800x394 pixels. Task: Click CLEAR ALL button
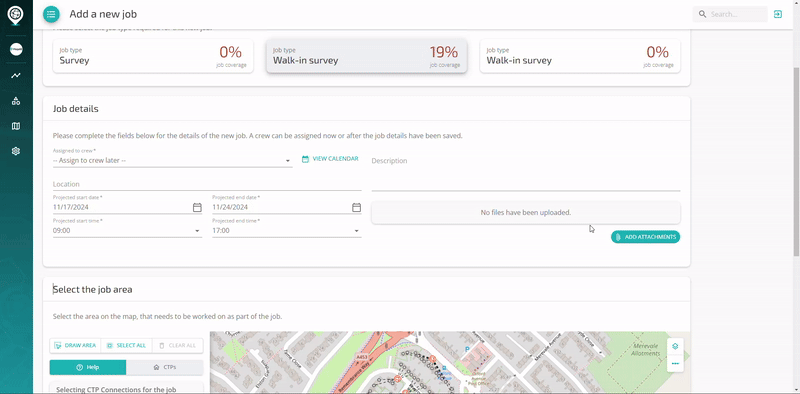177,346
